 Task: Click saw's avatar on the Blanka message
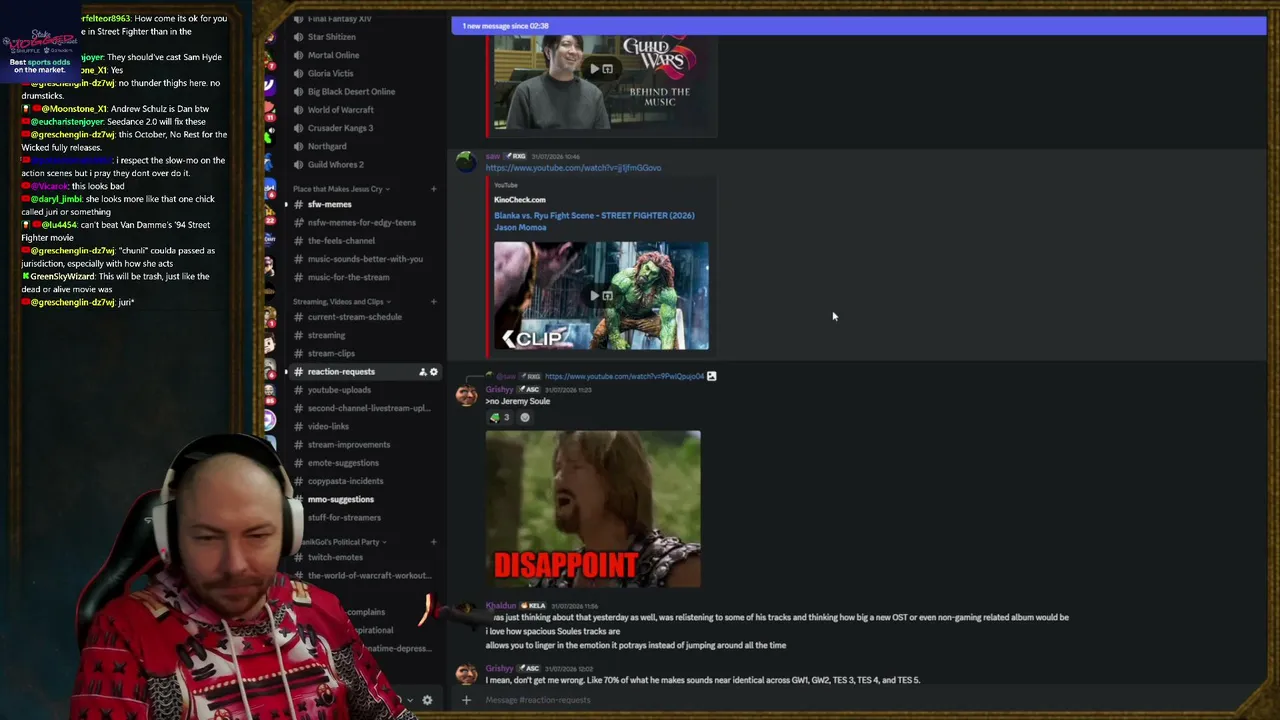[466, 162]
